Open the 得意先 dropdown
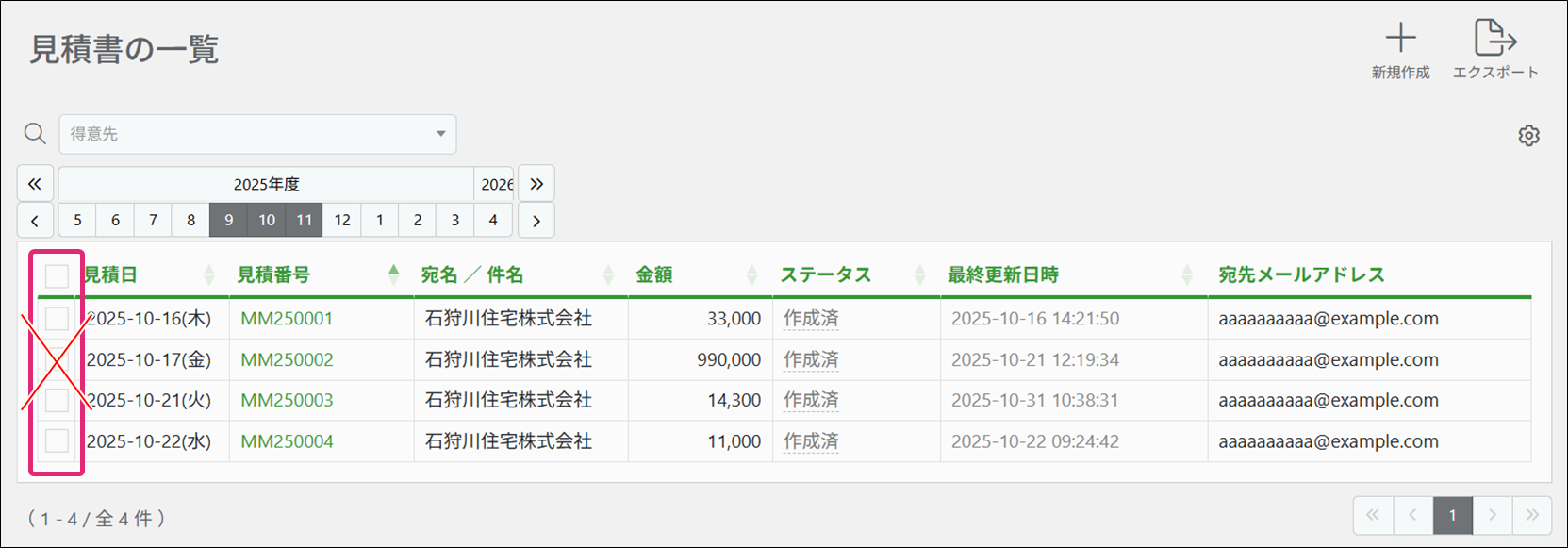The image size is (1568, 548). click(257, 134)
